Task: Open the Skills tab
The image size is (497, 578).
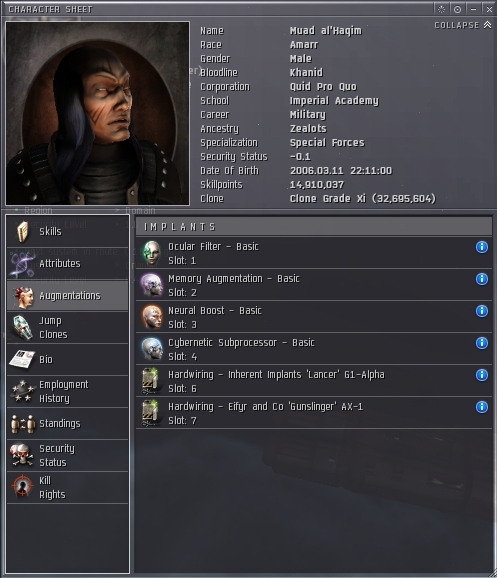Action: [67, 231]
